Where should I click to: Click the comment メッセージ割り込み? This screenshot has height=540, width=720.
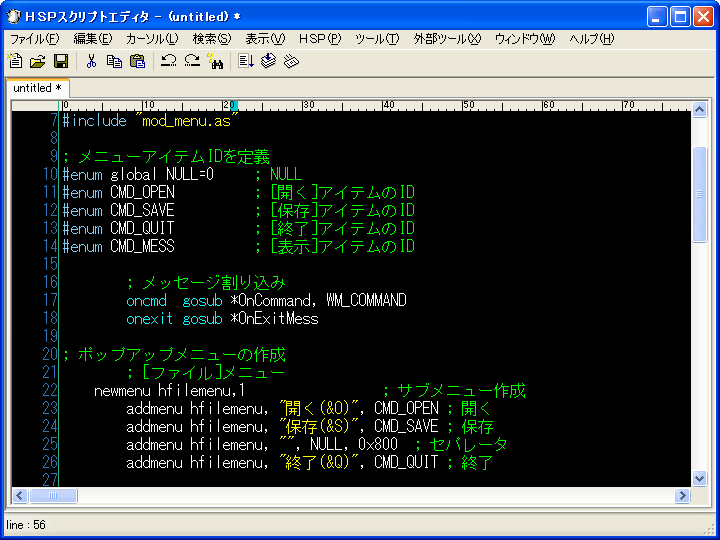click(214, 283)
